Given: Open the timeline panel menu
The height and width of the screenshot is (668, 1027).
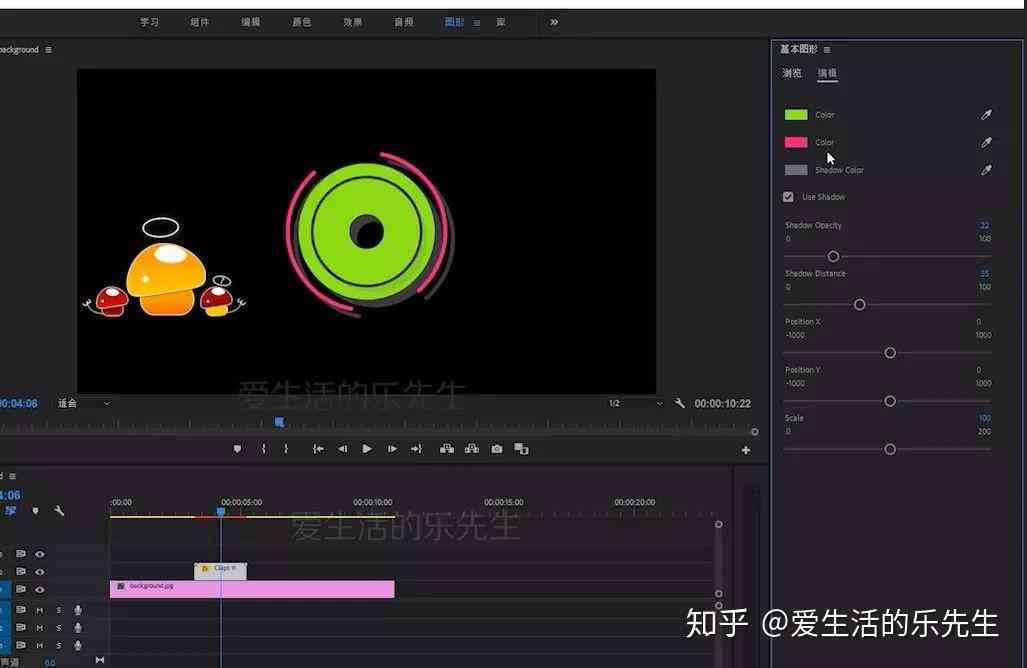Looking at the screenshot, I should click(x=12, y=476).
